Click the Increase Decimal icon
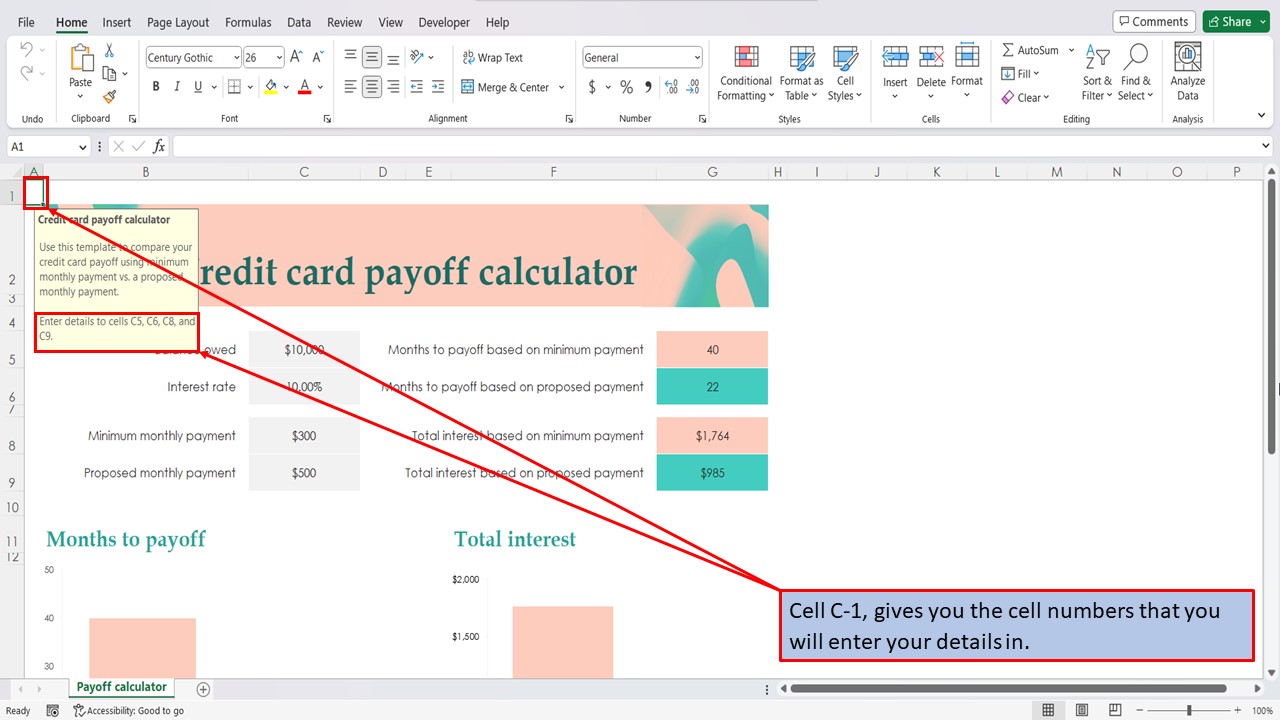 click(x=669, y=87)
